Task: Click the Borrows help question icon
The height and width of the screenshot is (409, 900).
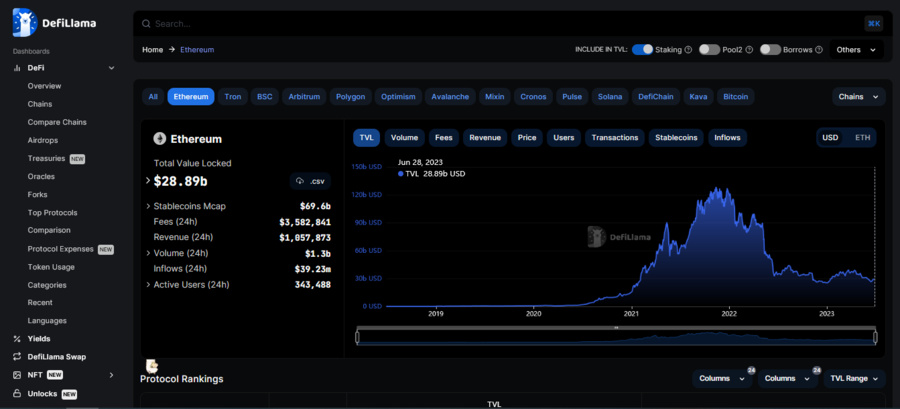Action: [819, 50]
